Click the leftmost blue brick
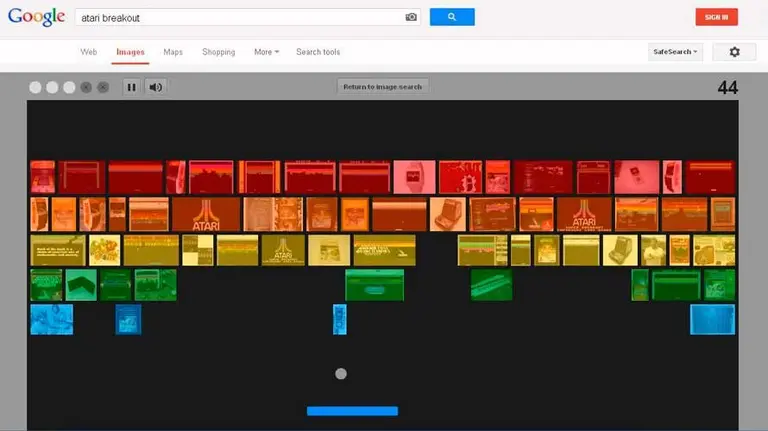768x431 pixels. coord(51,320)
